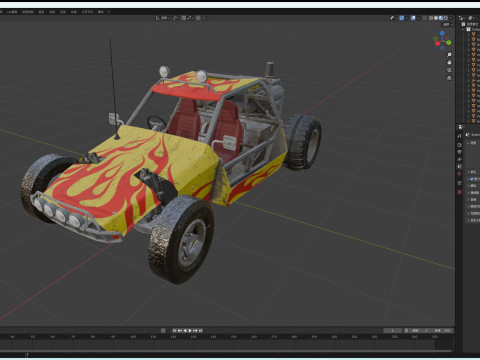Open the pivot point selector

(x=176, y=18)
